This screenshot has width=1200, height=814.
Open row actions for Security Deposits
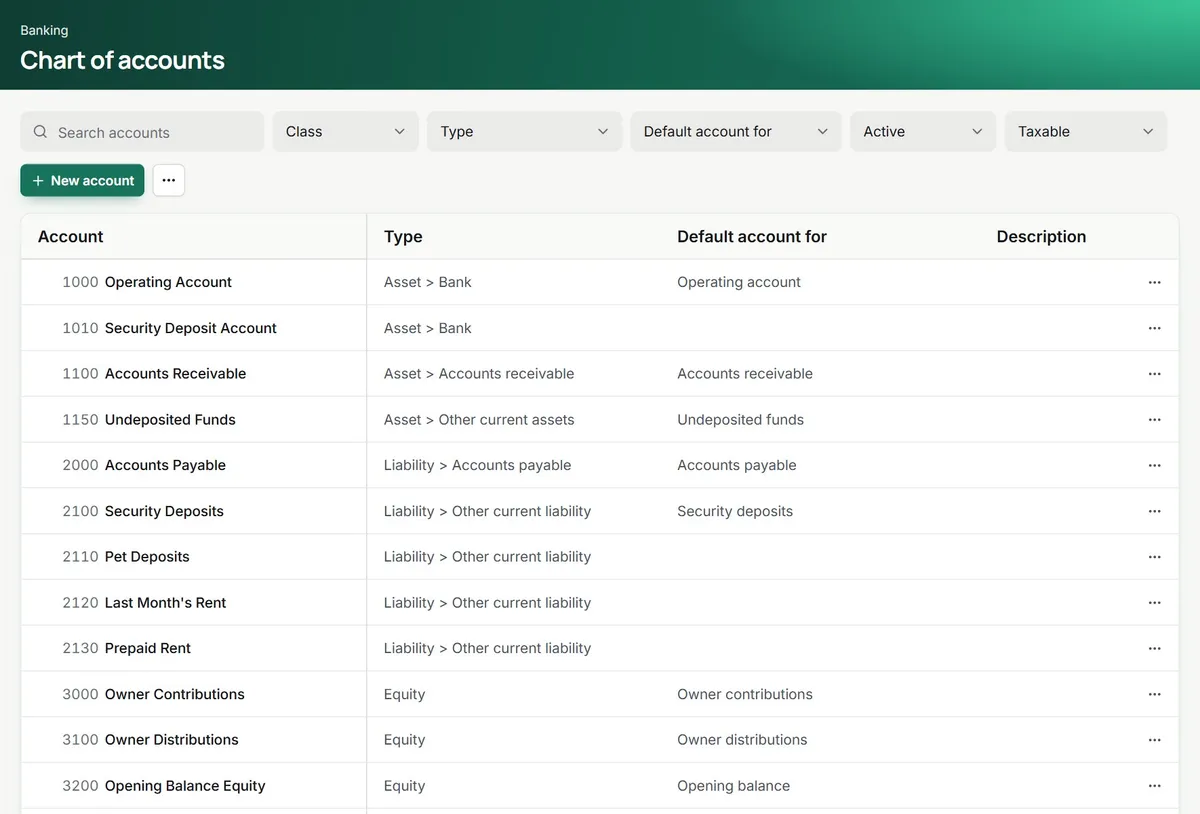(1154, 511)
